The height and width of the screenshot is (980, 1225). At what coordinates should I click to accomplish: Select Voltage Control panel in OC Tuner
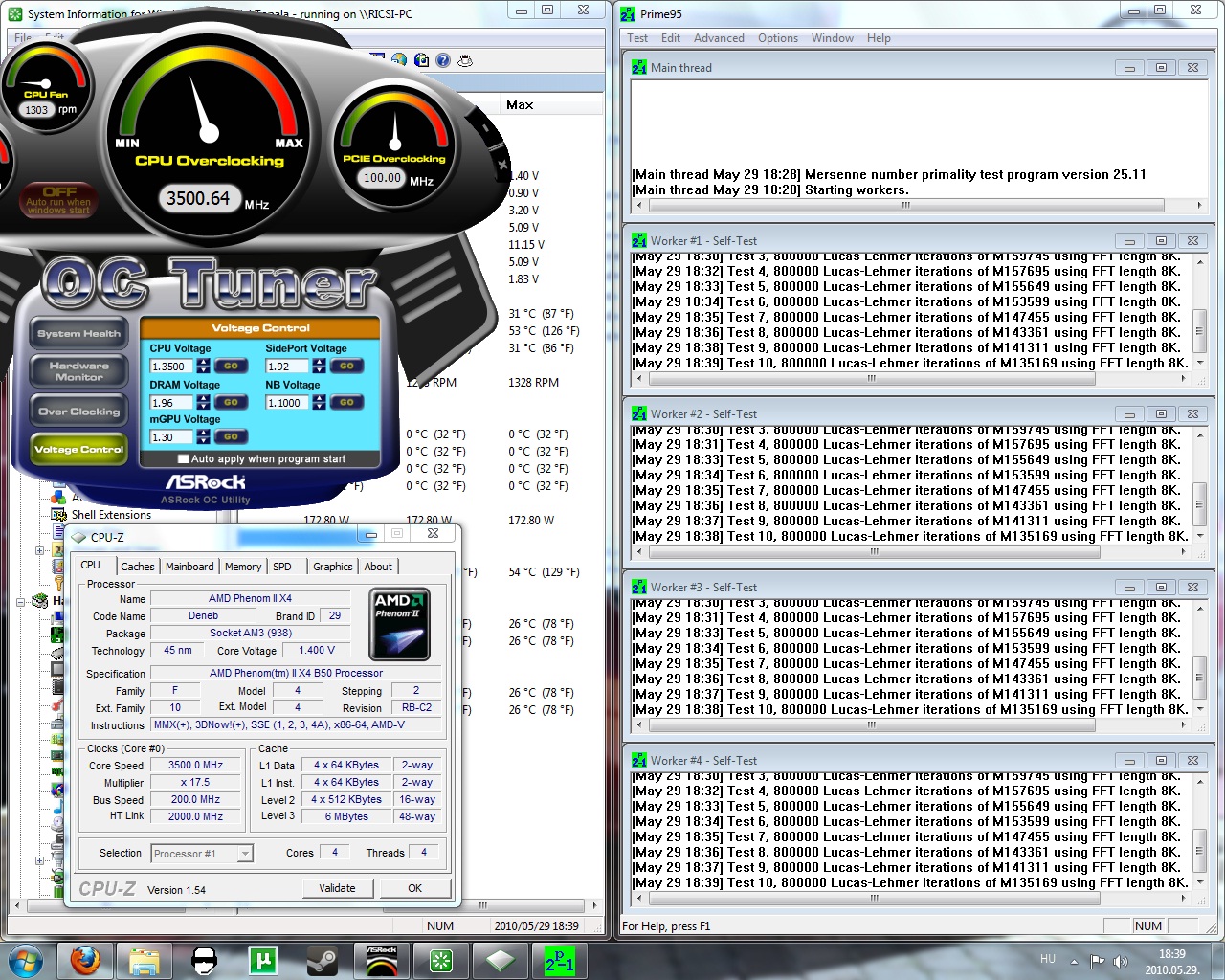click(x=78, y=449)
